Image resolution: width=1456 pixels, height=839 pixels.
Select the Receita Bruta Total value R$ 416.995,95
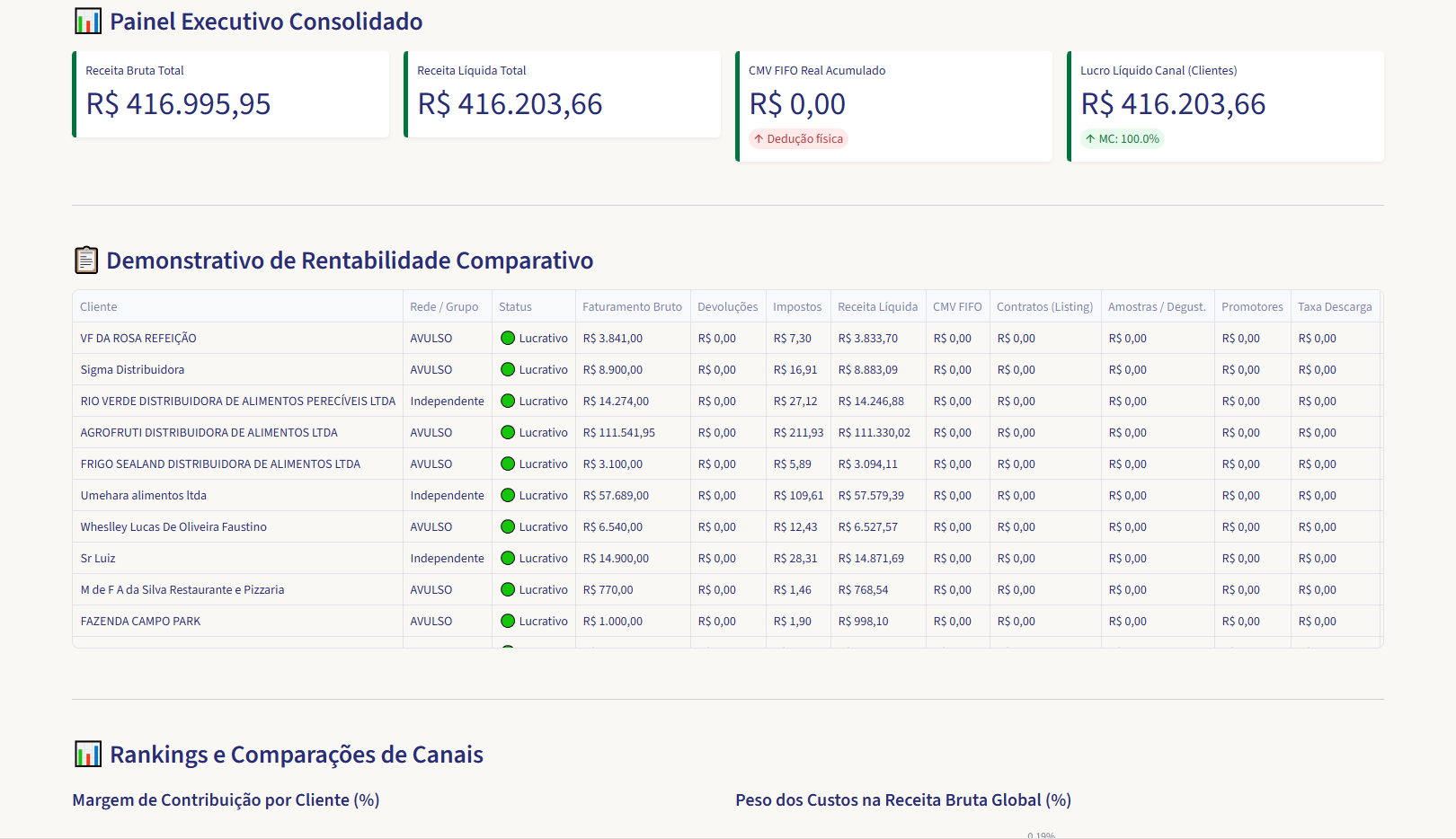click(x=178, y=104)
